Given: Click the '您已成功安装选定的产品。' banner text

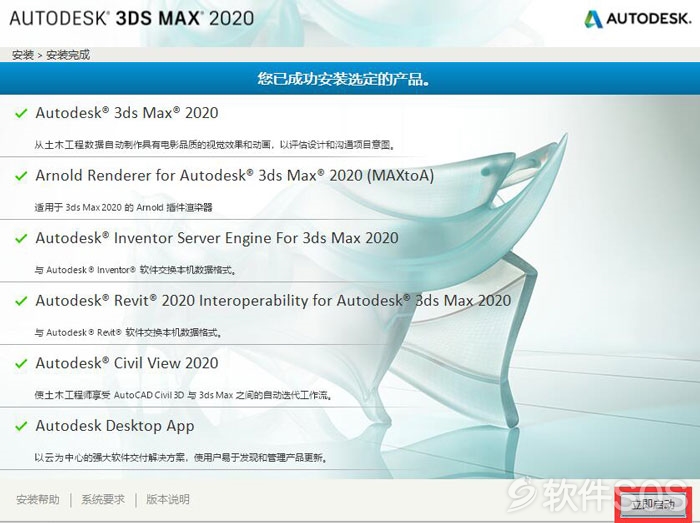Looking at the screenshot, I should point(344,79).
